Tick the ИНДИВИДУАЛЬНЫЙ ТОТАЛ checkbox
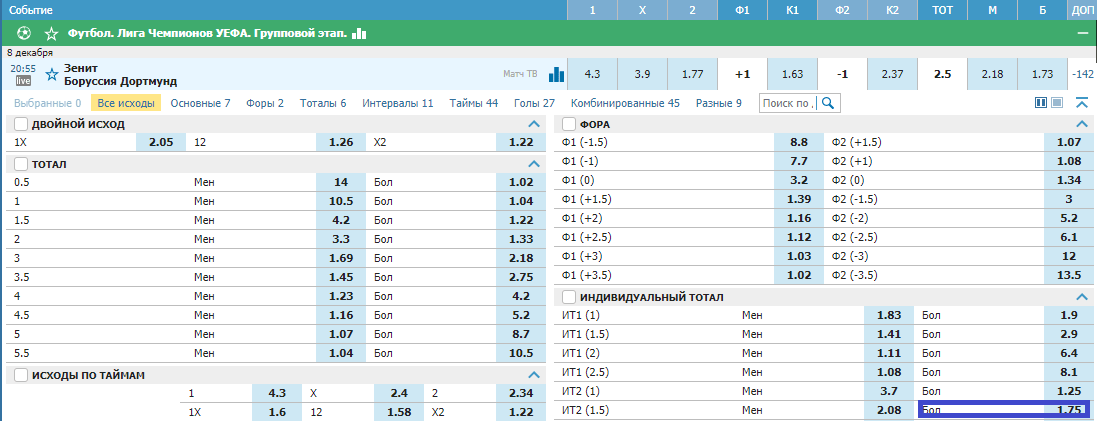 coord(569,297)
